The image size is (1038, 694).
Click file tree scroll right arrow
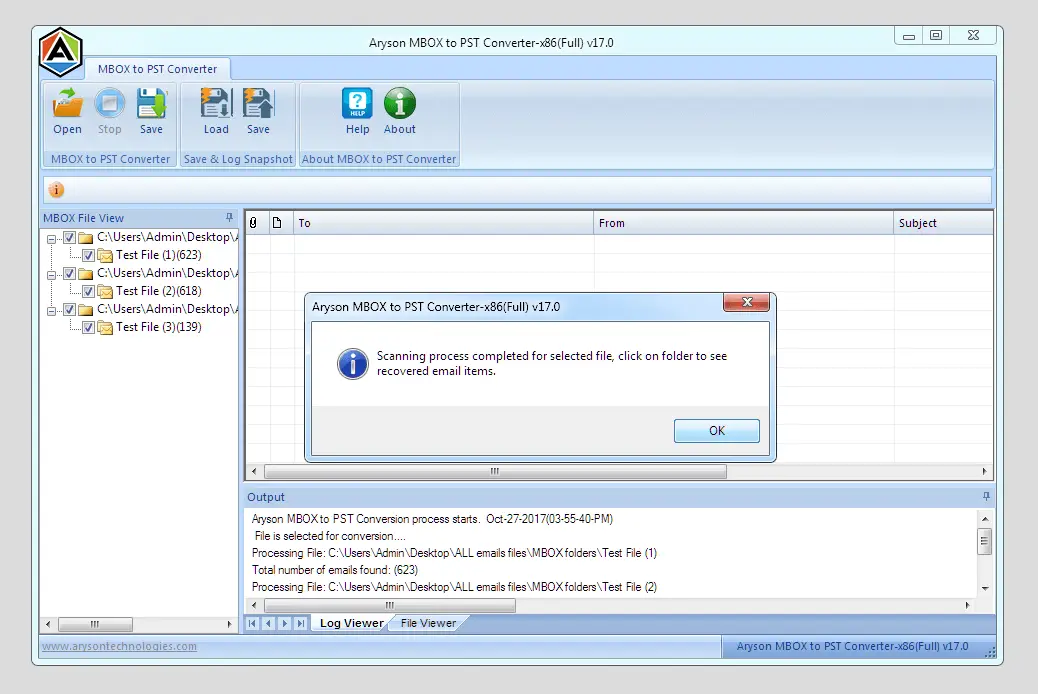coord(229,624)
